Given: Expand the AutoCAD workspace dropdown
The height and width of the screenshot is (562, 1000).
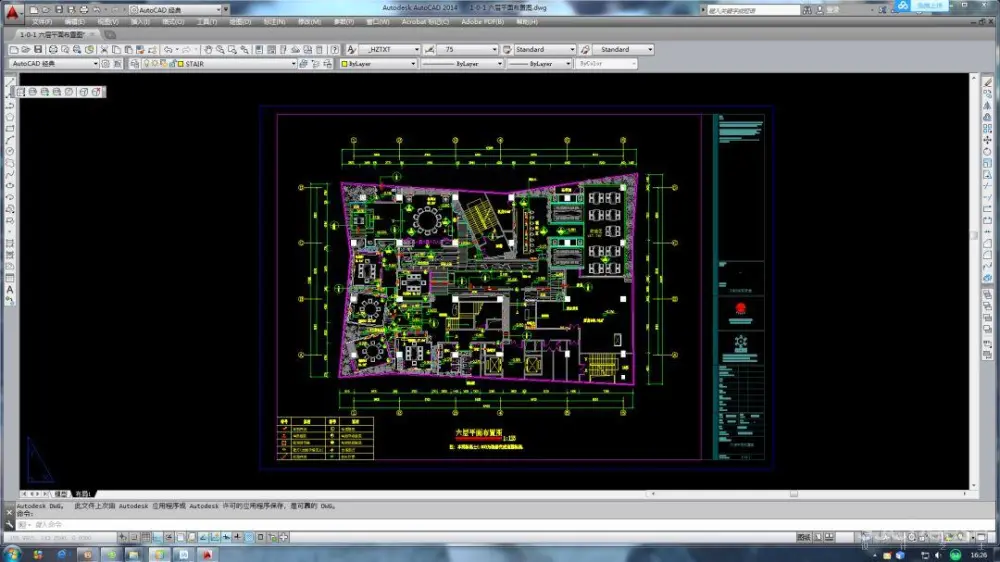Looking at the screenshot, I should pyautogui.click(x=95, y=64).
